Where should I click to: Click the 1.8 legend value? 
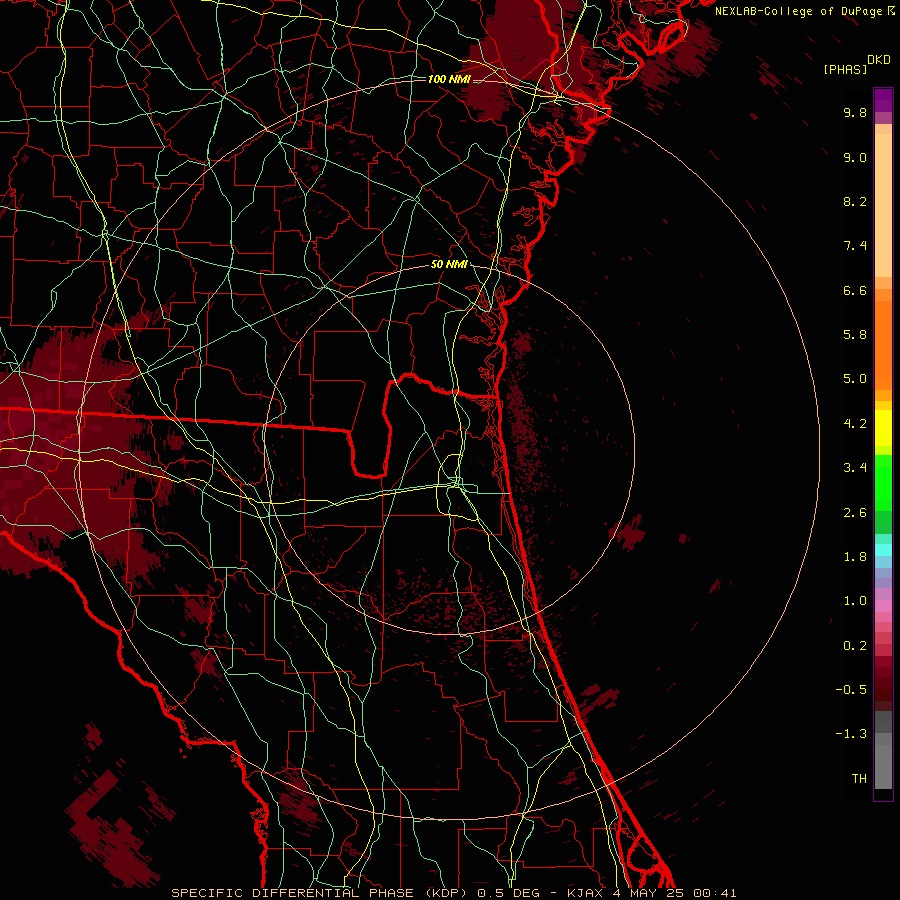coord(855,557)
